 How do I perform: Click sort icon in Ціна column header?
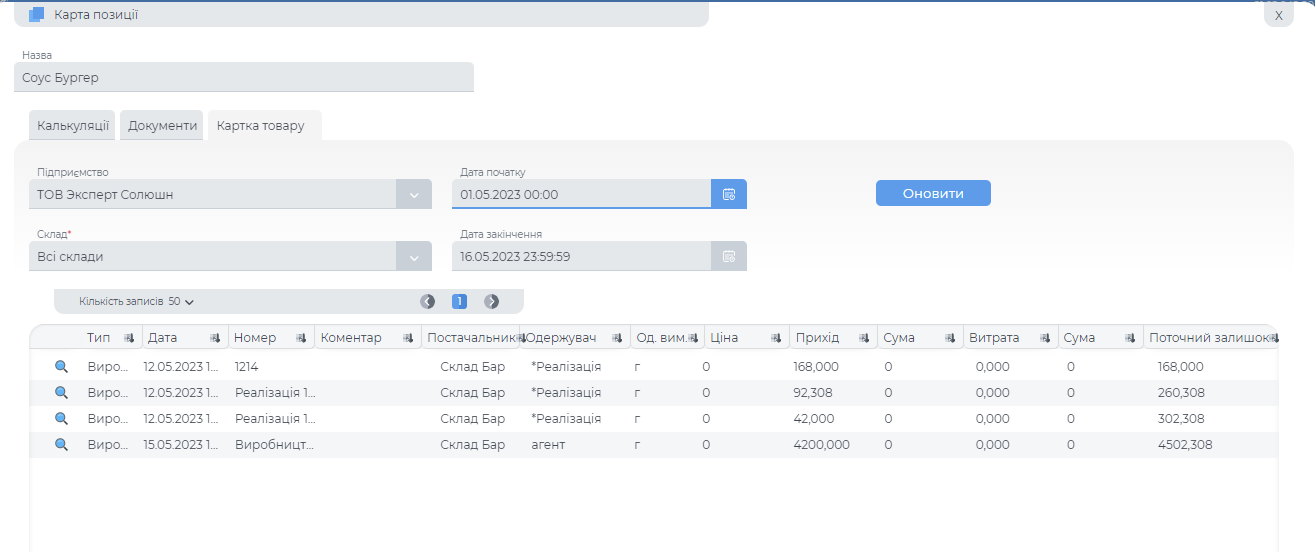(776, 338)
